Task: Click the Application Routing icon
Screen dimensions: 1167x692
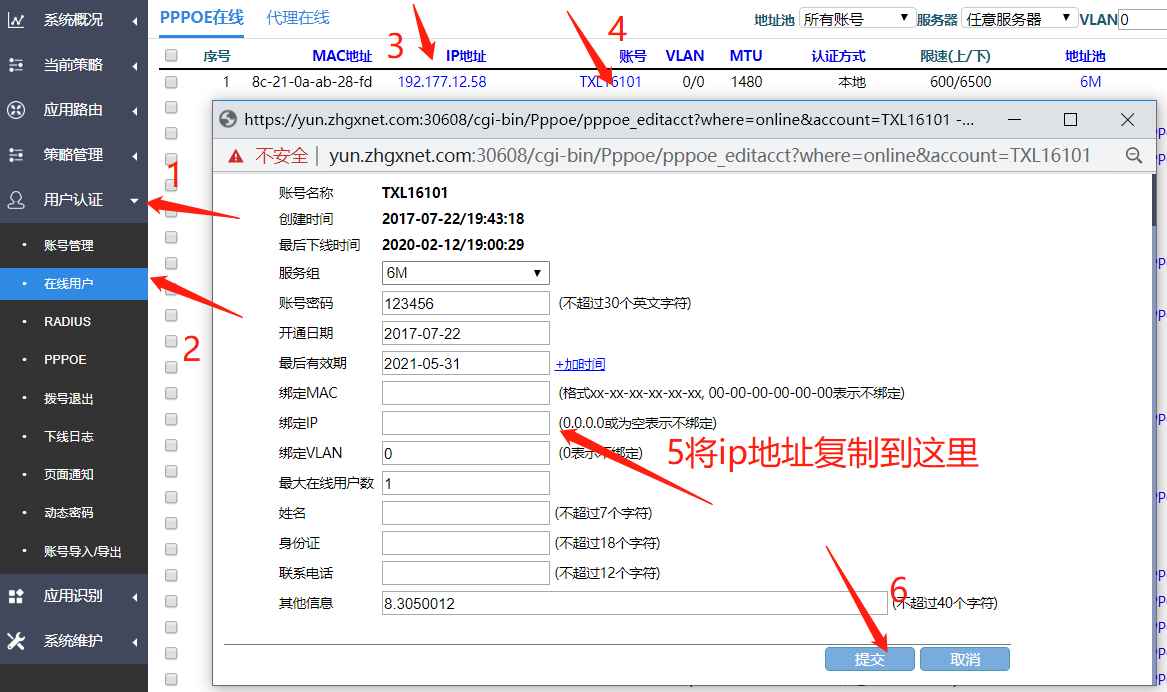Action: pos(16,110)
